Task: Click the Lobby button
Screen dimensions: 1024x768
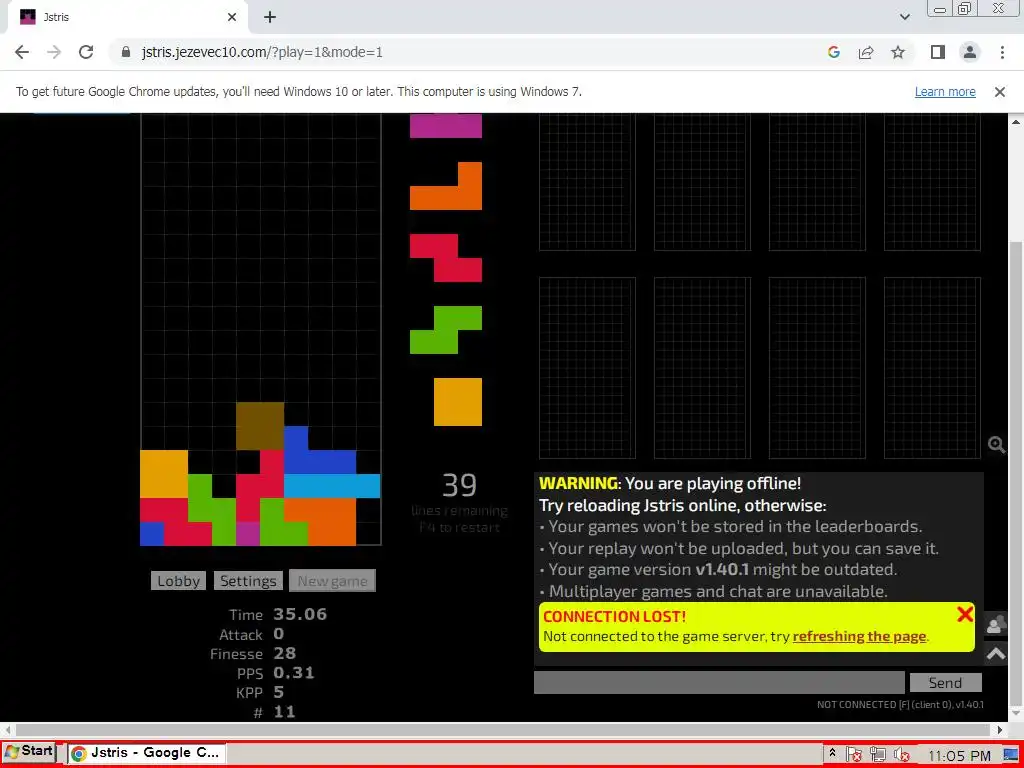Action: [x=178, y=581]
